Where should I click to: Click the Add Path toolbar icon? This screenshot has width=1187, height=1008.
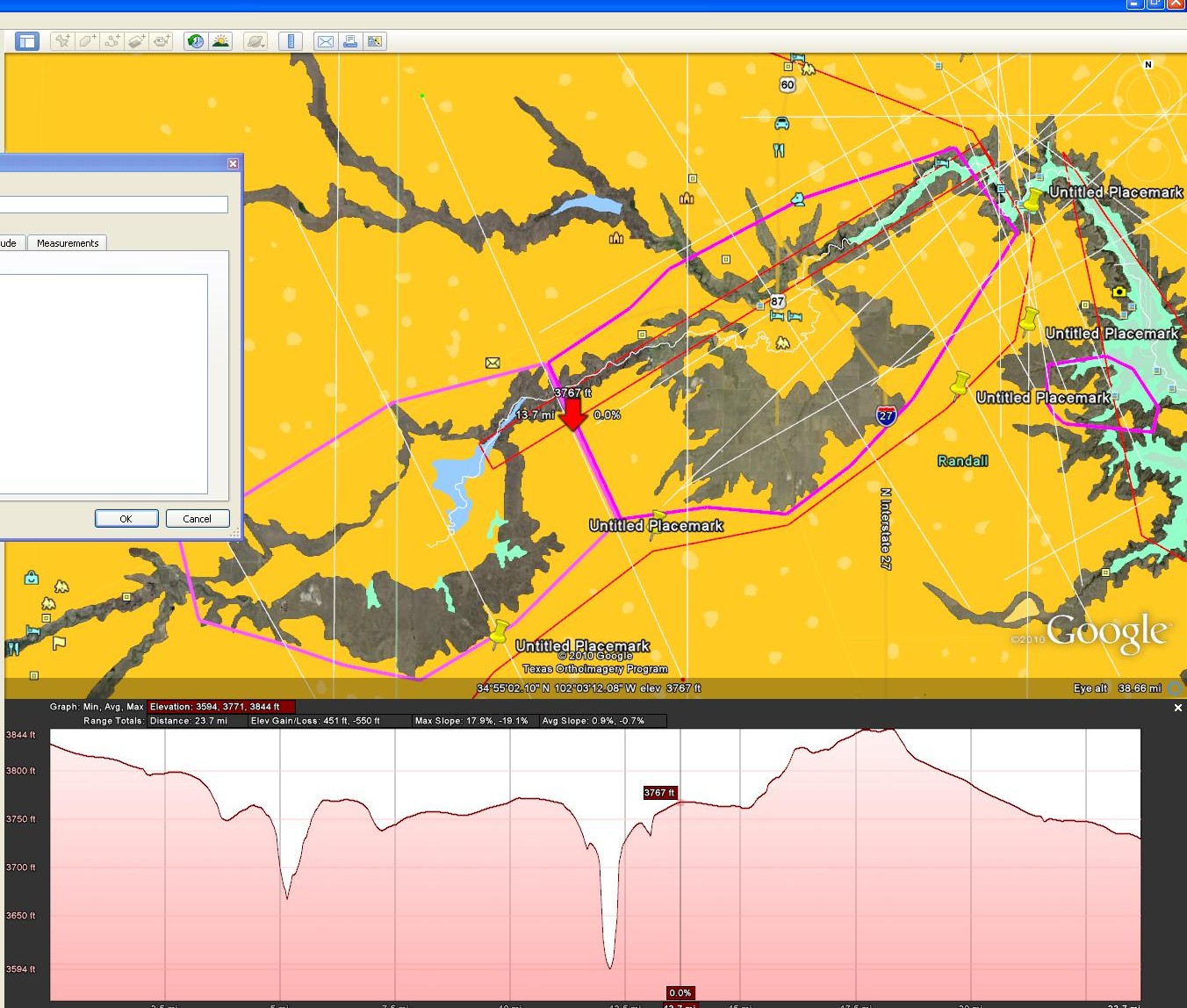point(112,41)
